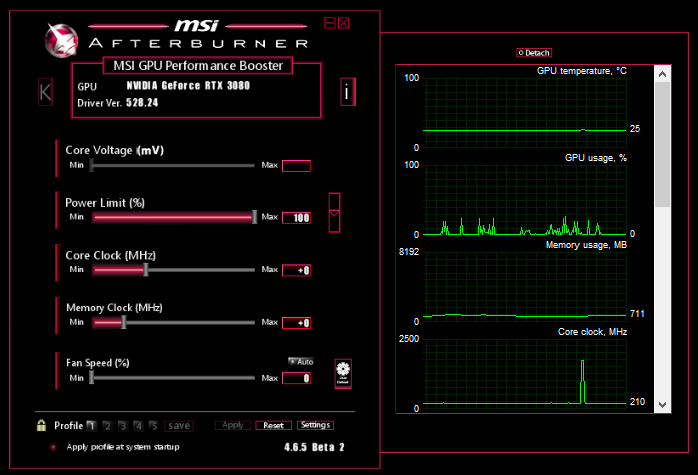Click the monitor scrollbar down arrow

662,405
